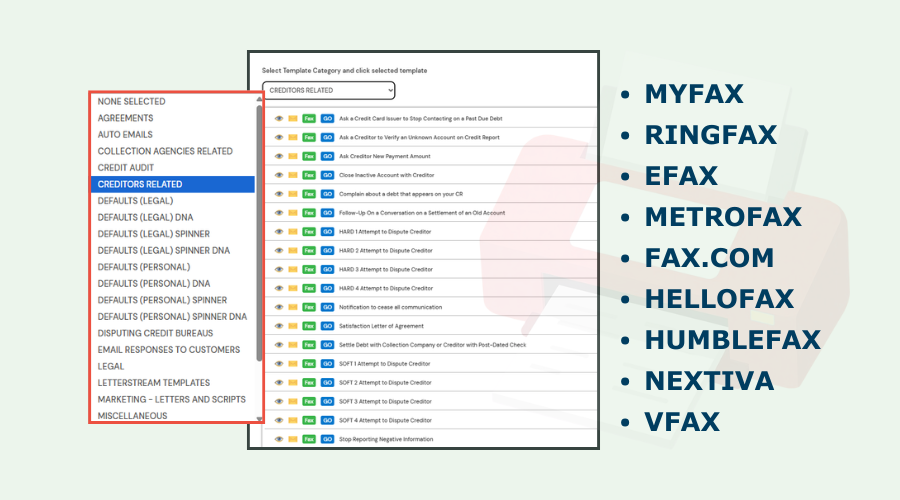Viewport: 900px width, 500px height.
Task: Choose DEFAULTS (LEGAL) option
Action: point(173,201)
